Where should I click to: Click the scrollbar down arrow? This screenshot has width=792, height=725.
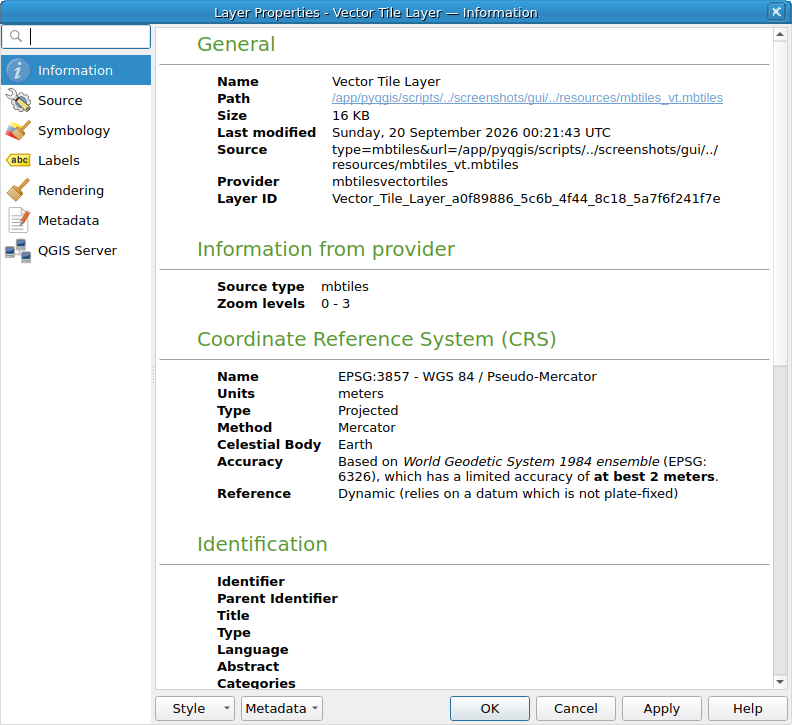[x=780, y=682]
